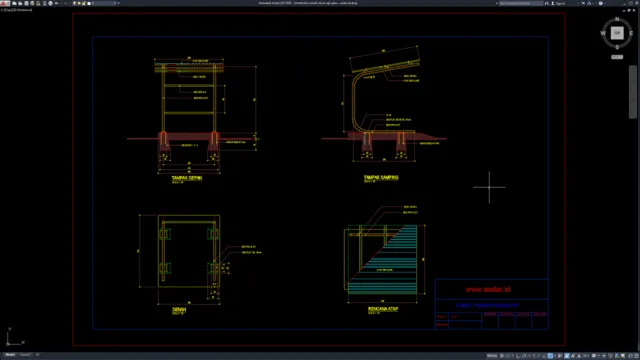Viewport: 640px width, 360px height.
Task: Open the viewport controls label at top-left
Action: click(x=16, y=10)
